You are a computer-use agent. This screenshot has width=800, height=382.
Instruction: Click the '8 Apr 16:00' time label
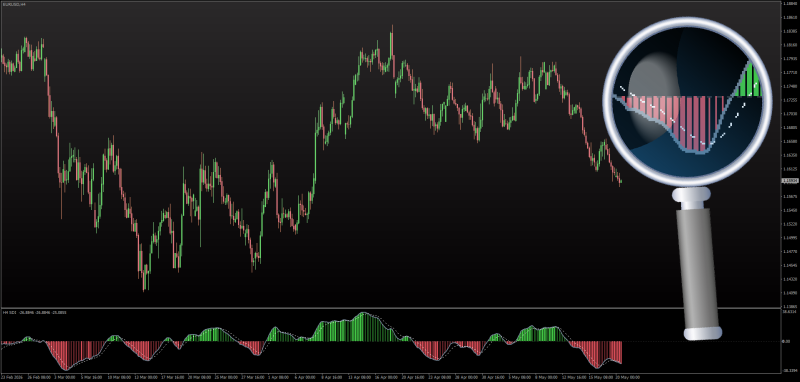(331, 378)
